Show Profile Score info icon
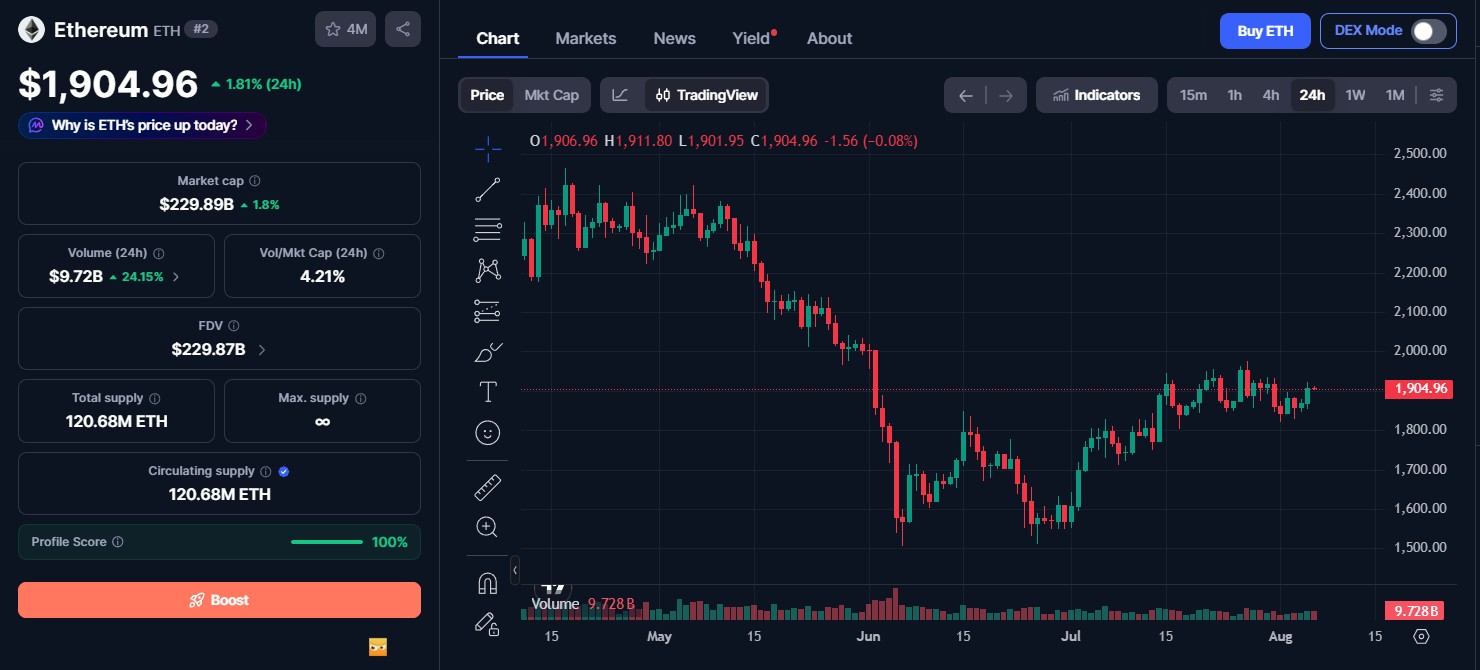 pos(118,542)
